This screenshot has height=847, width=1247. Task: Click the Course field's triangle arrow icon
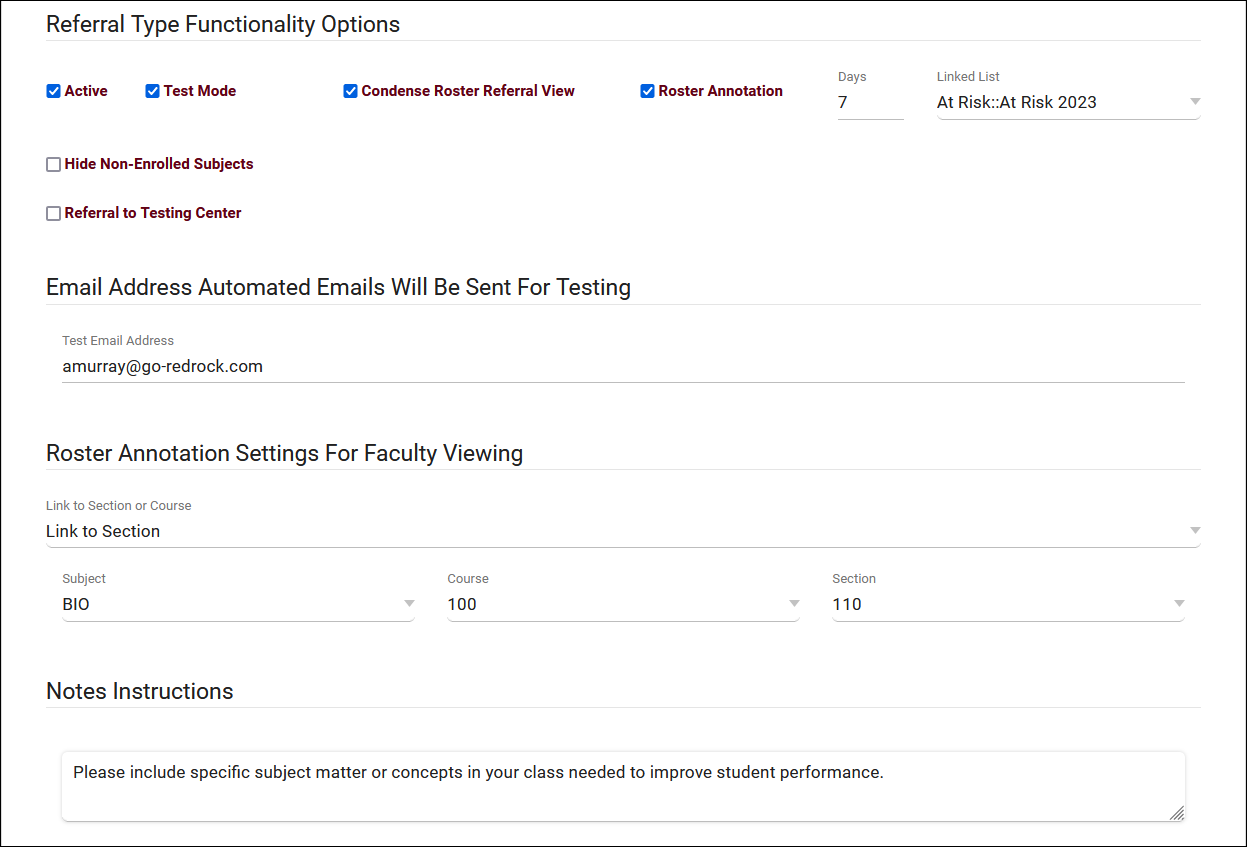(x=793, y=604)
